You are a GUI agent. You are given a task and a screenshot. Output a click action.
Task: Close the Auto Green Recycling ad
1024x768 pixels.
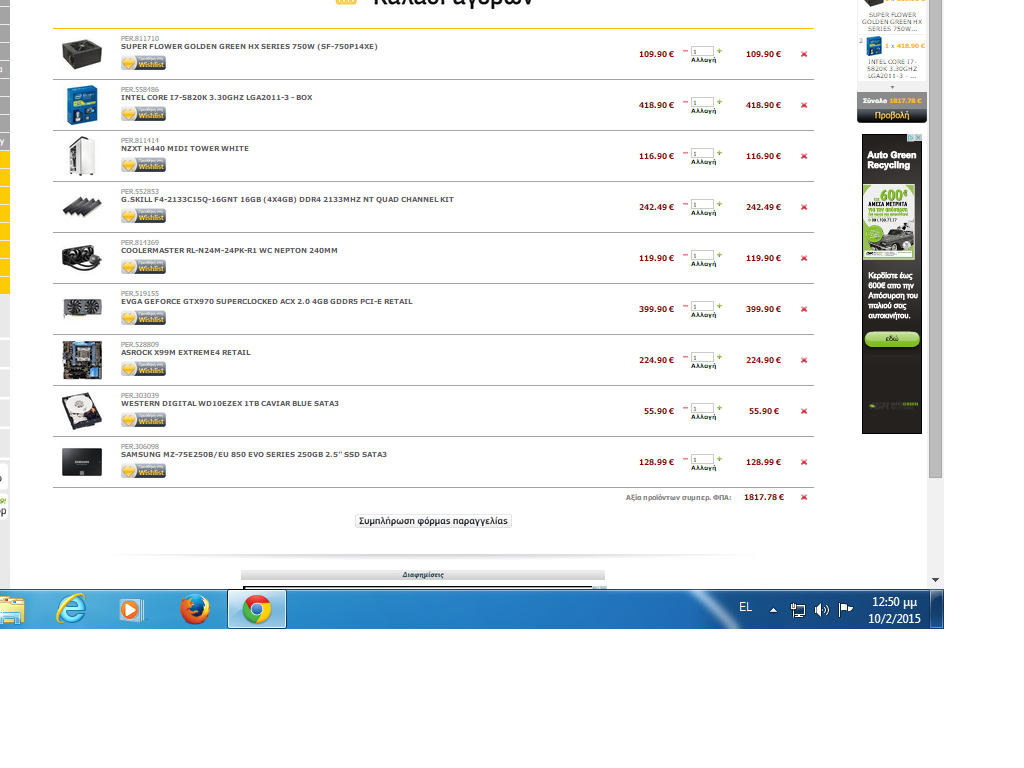pos(918,138)
